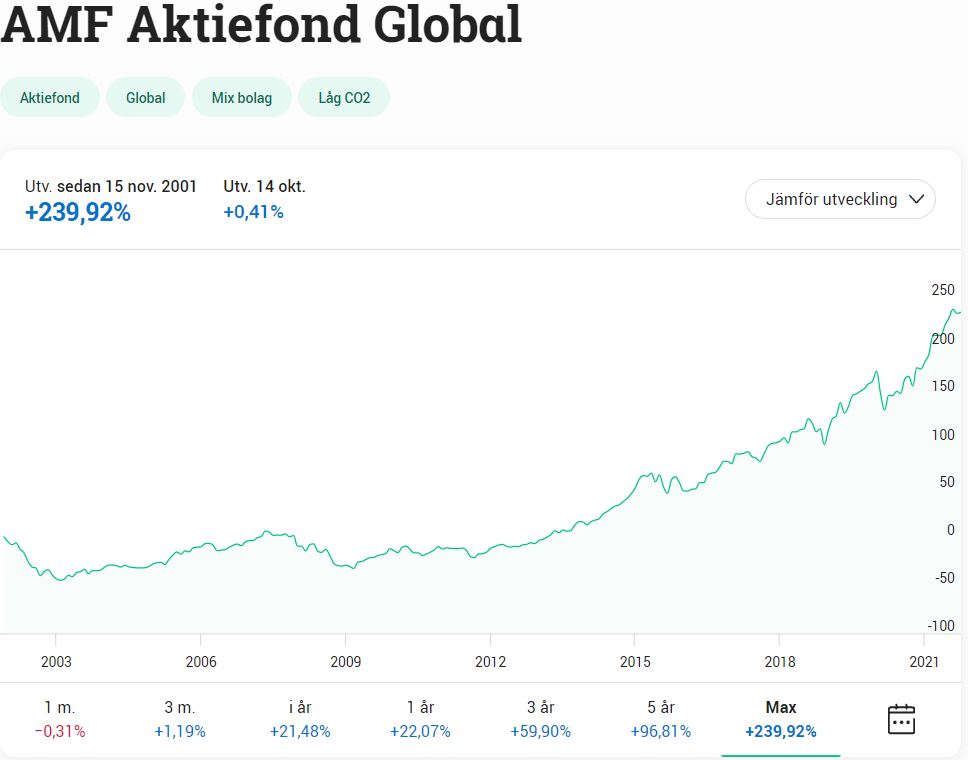Screen dimensions: 968x760
Task: Select the 1 år performance tab
Action: [x=420, y=719]
